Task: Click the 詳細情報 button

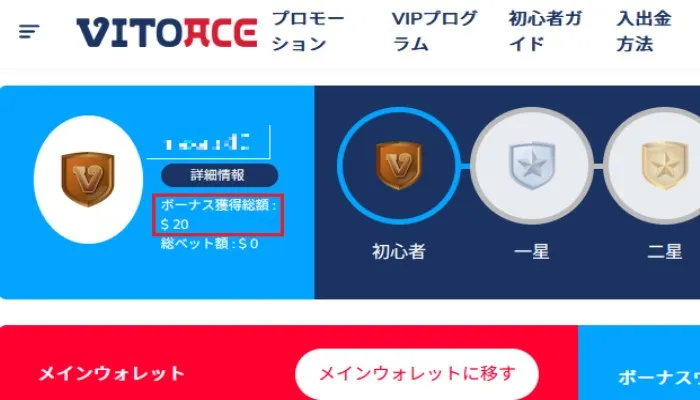Action: click(x=219, y=175)
